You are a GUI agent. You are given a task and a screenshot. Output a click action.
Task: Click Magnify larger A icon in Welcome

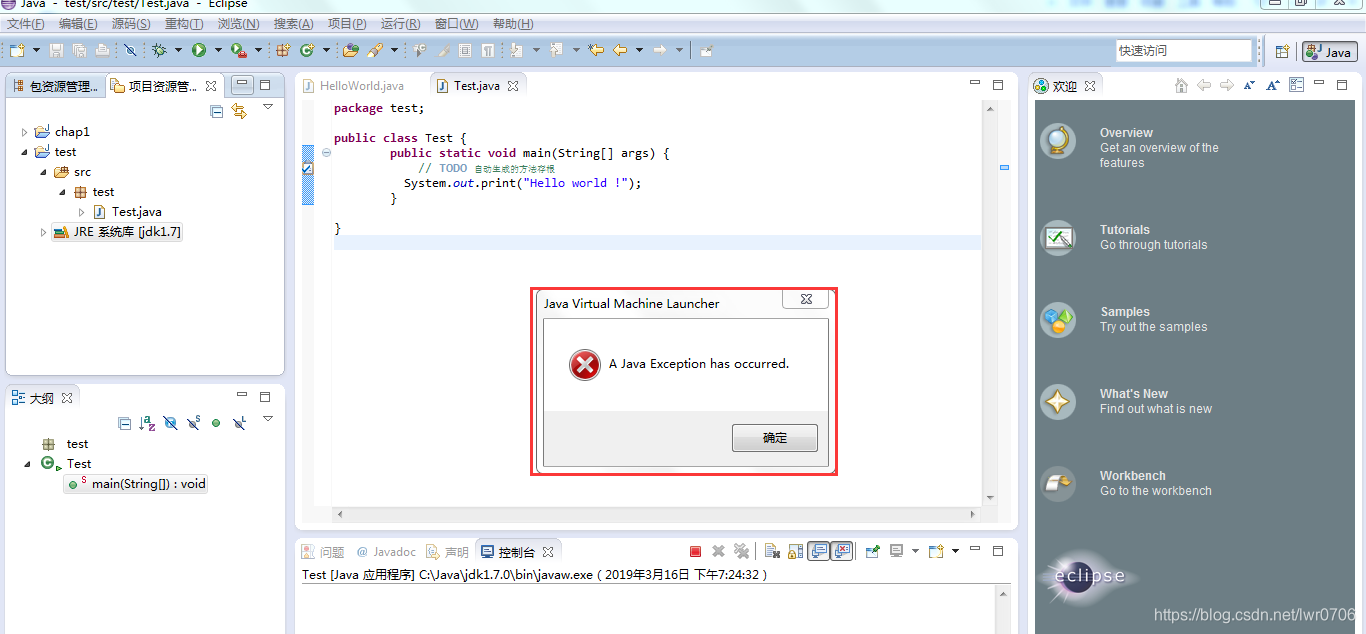(1273, 86)
